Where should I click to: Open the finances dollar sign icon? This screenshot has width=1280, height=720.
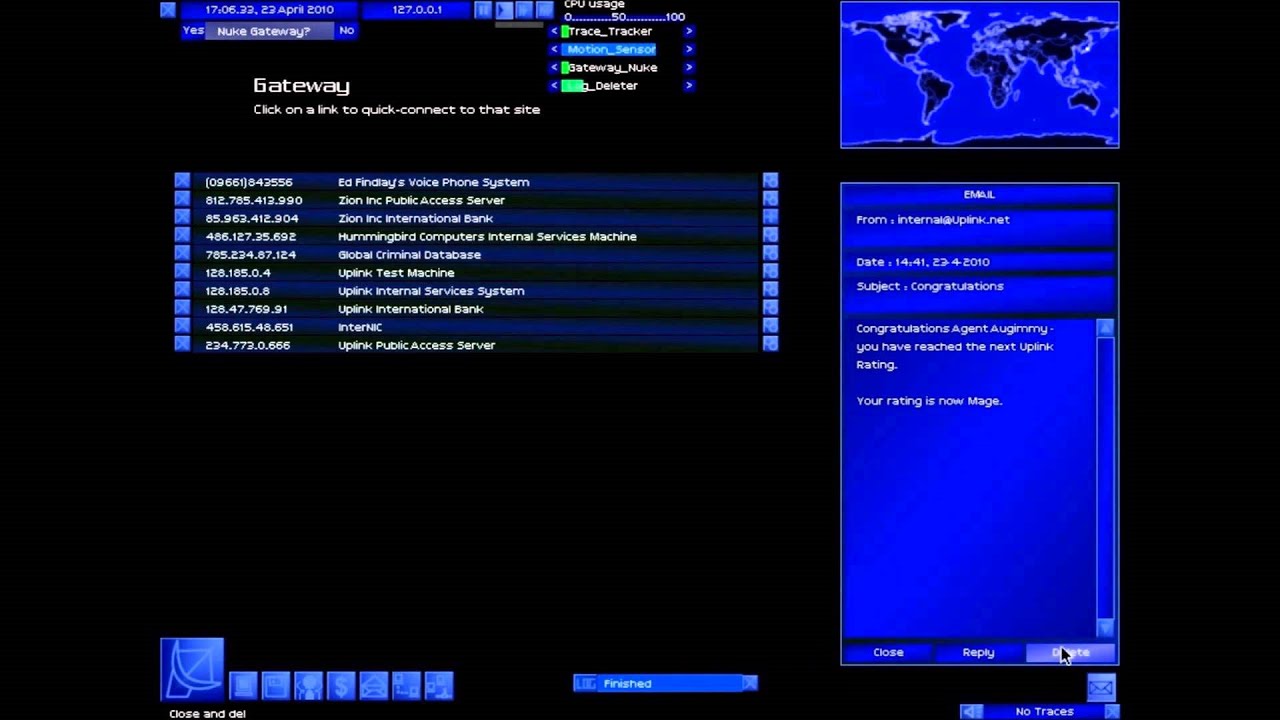(341, 685)
